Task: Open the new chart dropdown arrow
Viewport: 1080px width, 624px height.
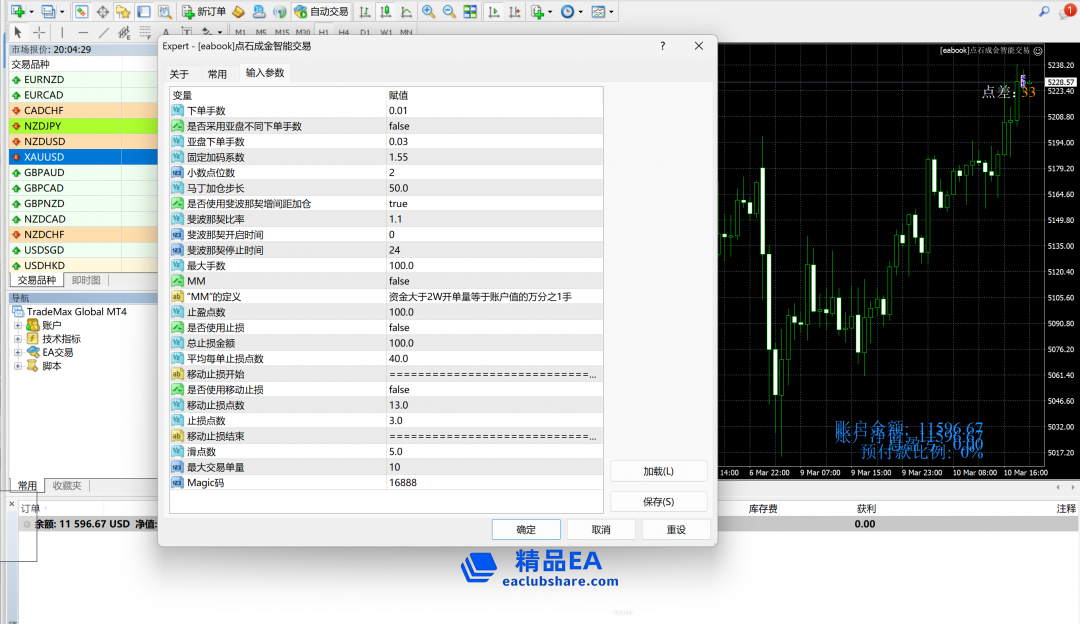Action: pyautogui.click(x=33, y=12)
